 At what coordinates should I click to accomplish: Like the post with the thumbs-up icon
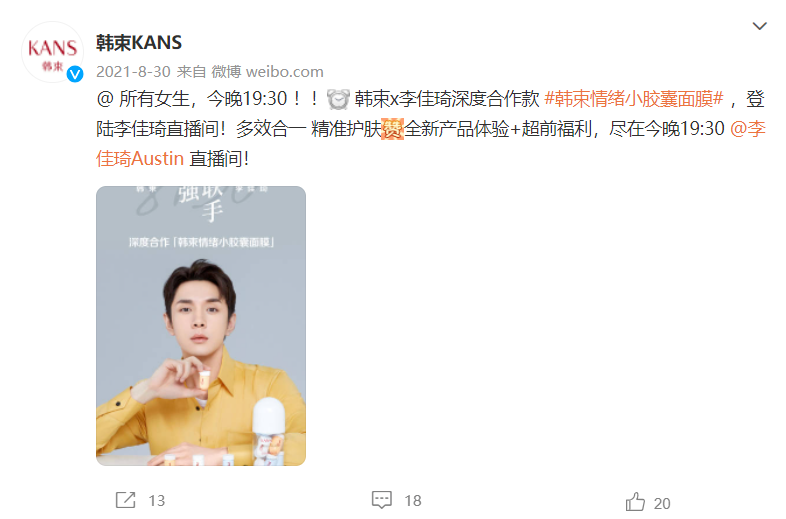(635, 501)
